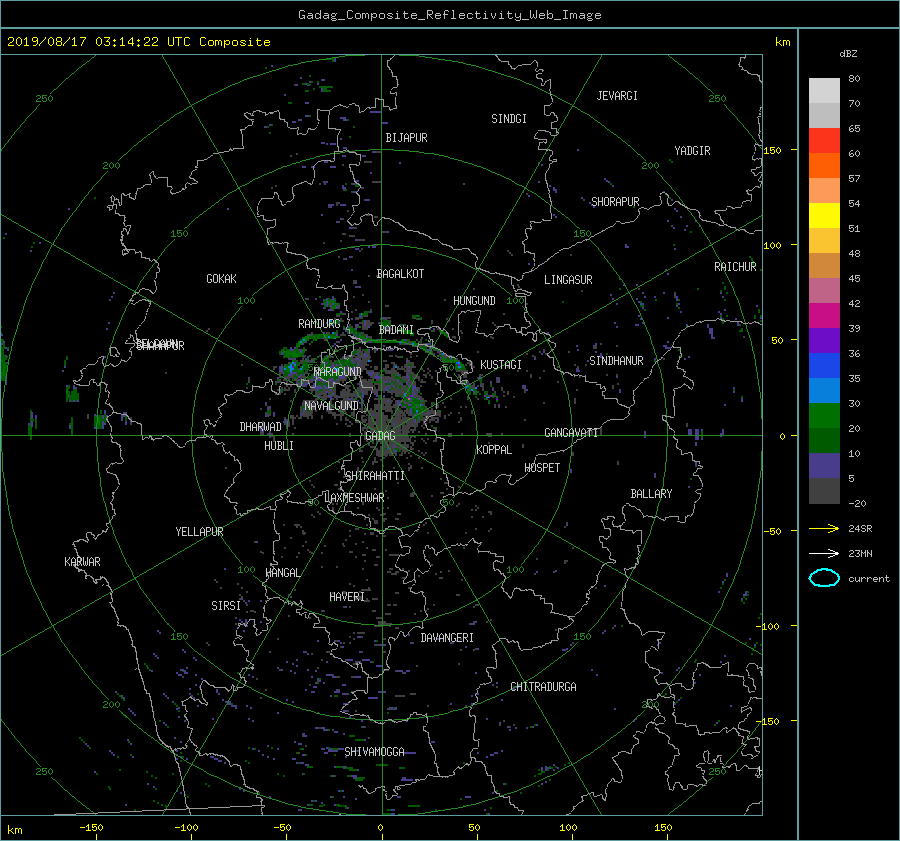
Task: Click the CHITRADURGA city label
Action: coord(543,687)
